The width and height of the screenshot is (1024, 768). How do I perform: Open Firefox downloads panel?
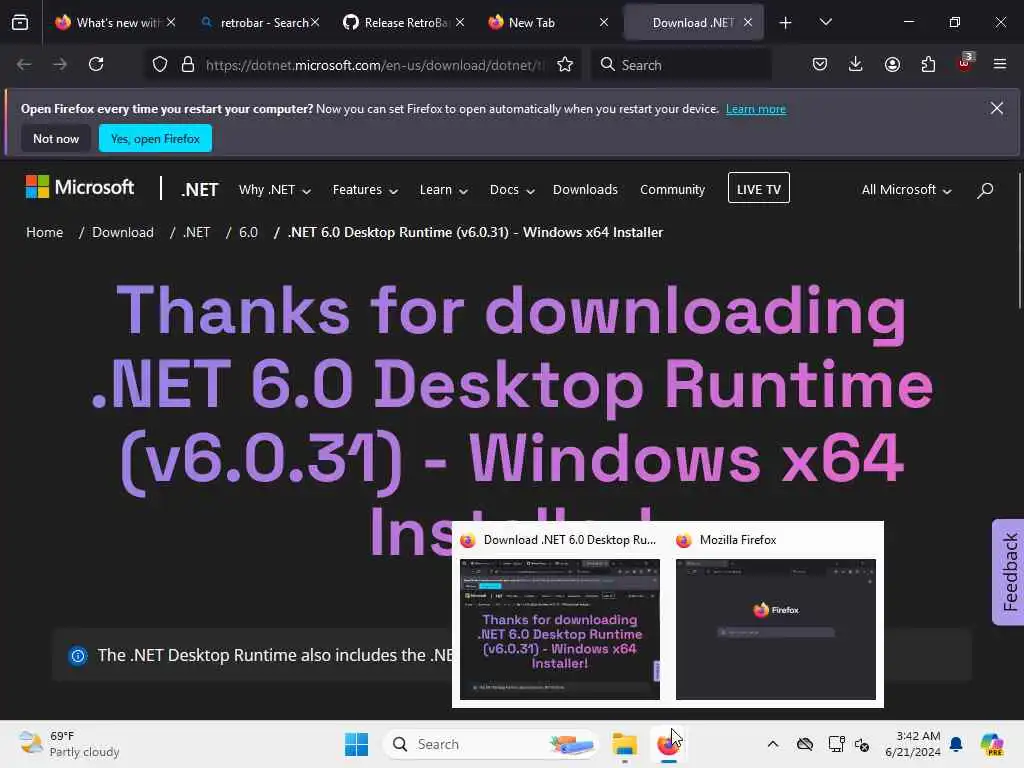(856, 64)
